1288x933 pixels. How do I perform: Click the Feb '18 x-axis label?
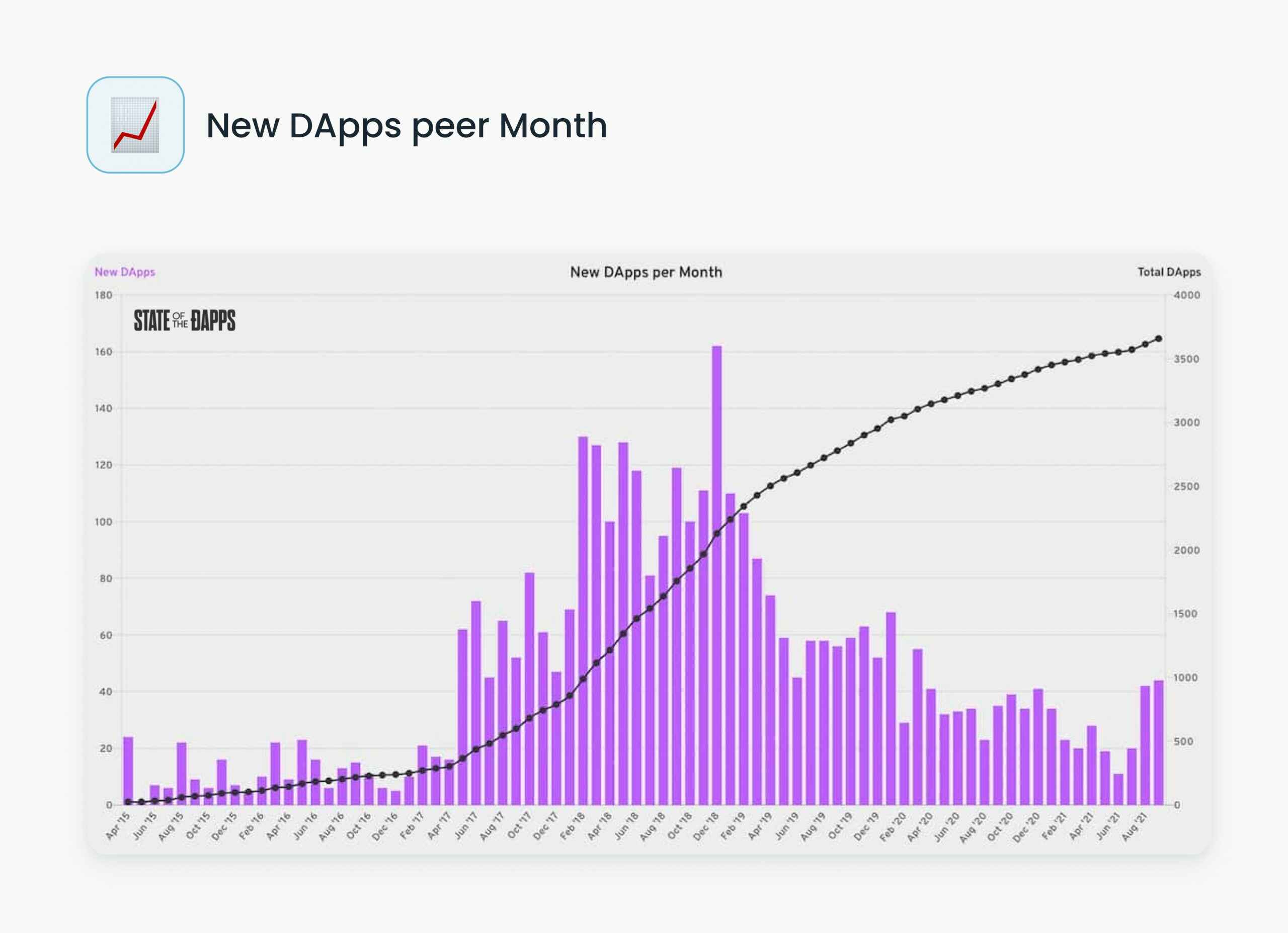[573, 826]
